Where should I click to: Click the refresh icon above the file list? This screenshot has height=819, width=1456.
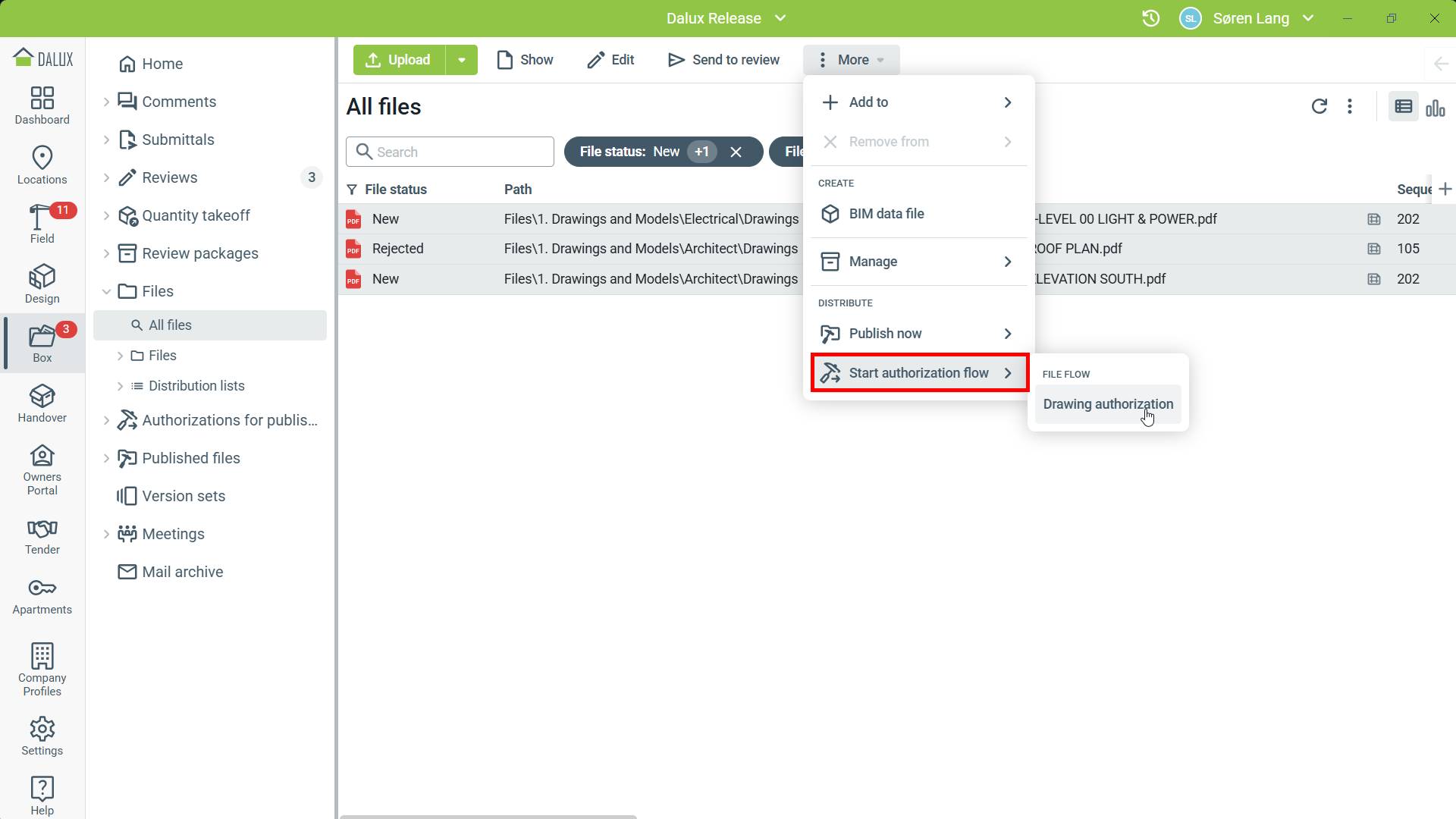1319,106
